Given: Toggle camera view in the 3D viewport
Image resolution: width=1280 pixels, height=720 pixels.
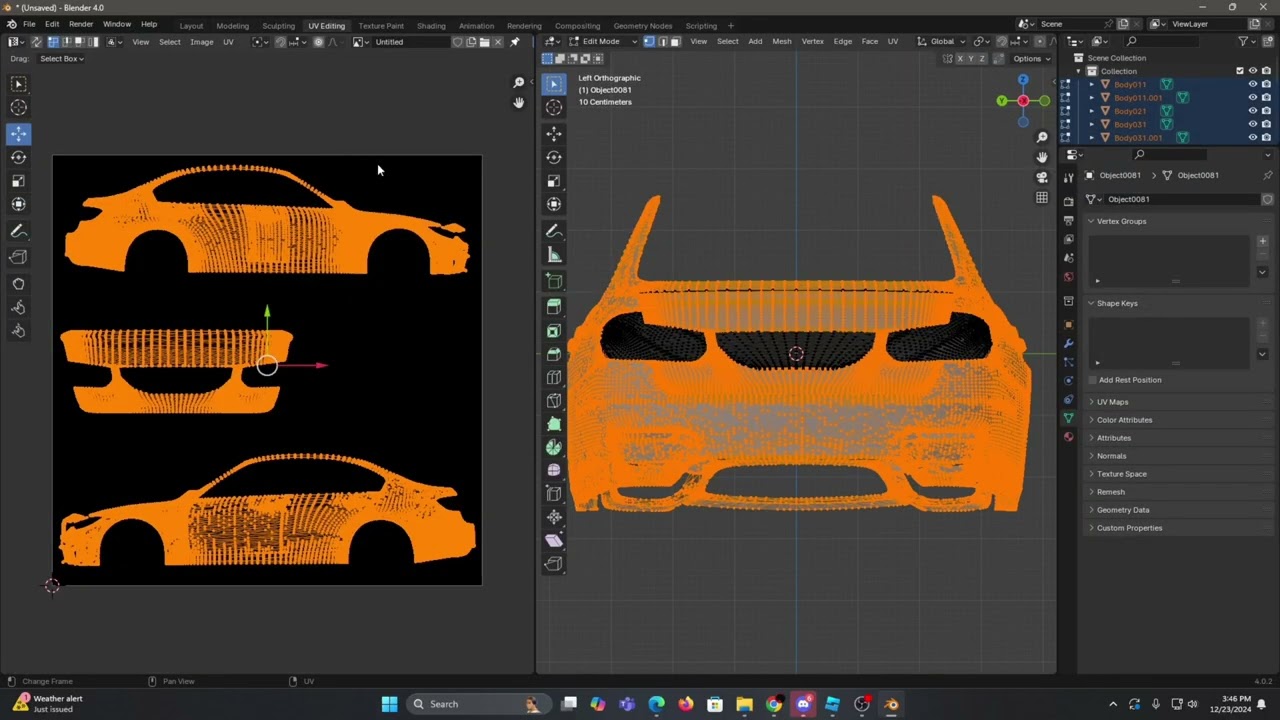Looking at the screenshot, I should [x=1042, y=177].
